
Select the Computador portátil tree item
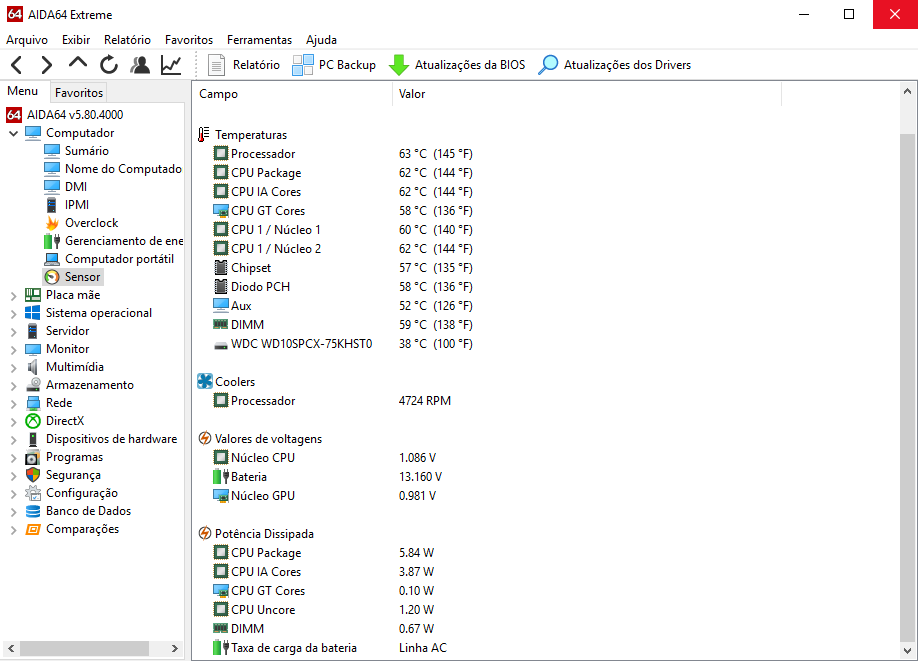[x=119, y=259]
